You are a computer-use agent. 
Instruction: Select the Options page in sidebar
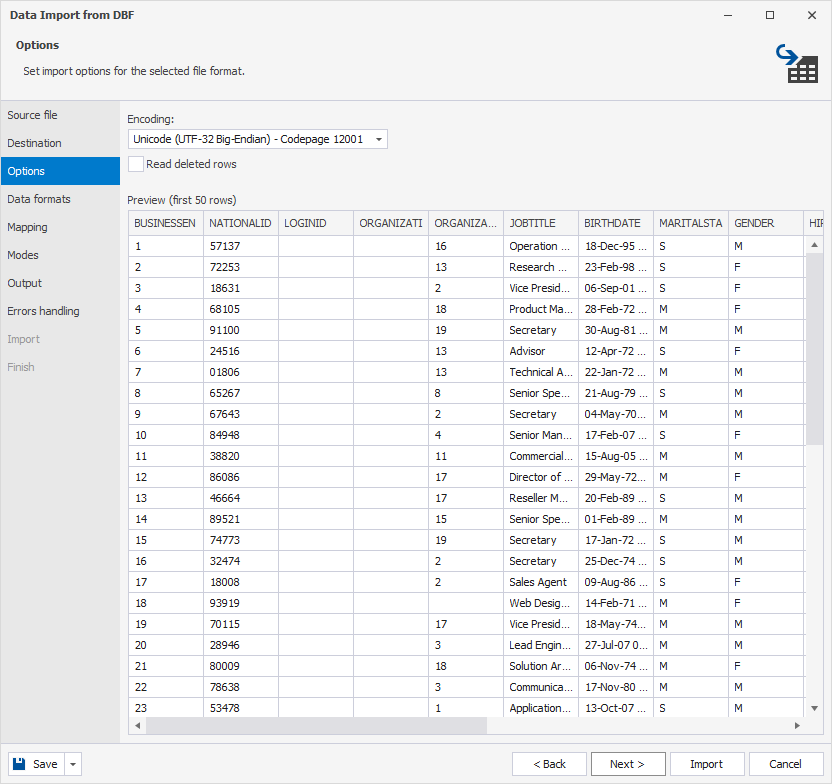click(60, 171)
